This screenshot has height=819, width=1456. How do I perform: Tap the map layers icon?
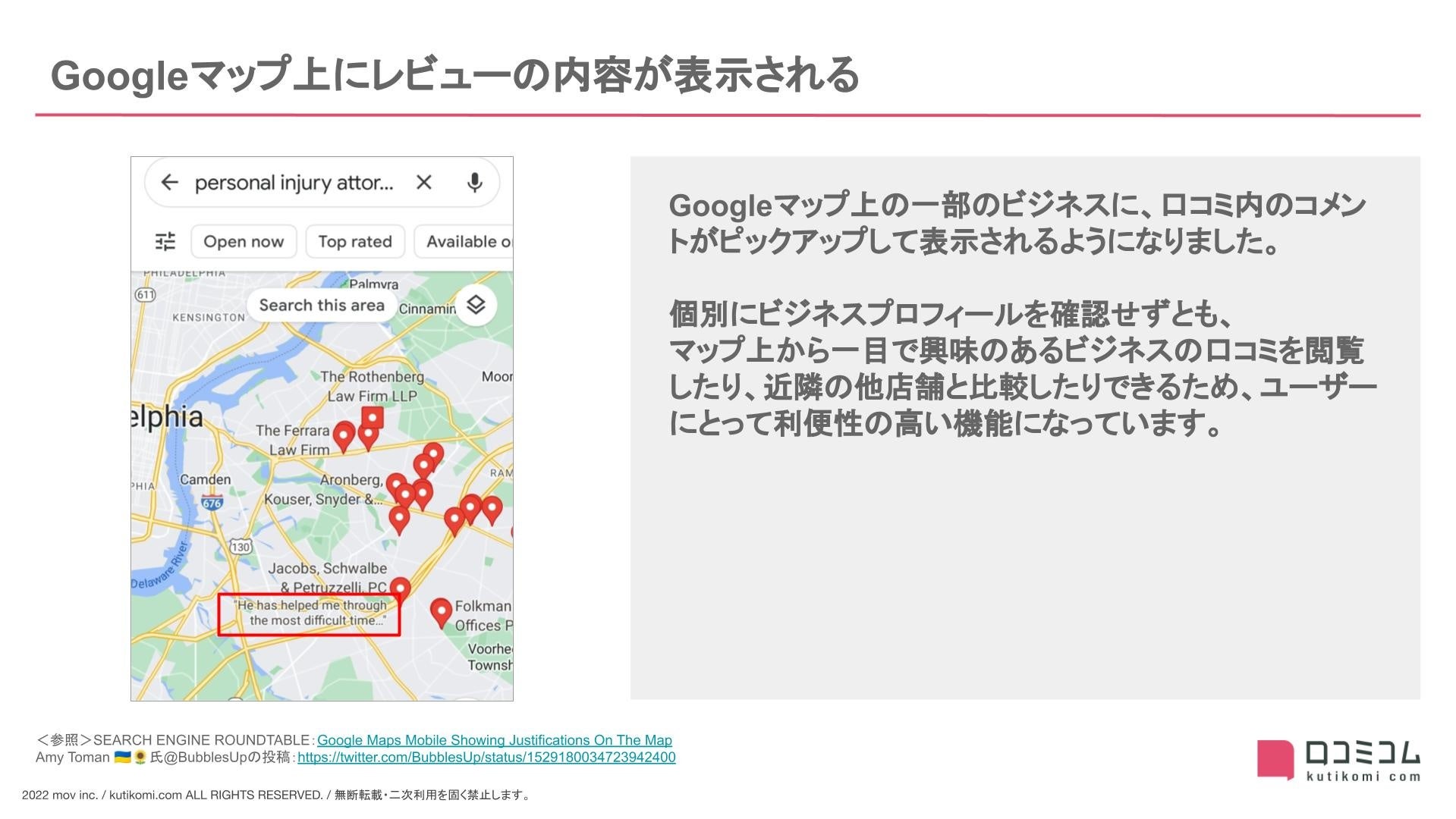(476, 305)
